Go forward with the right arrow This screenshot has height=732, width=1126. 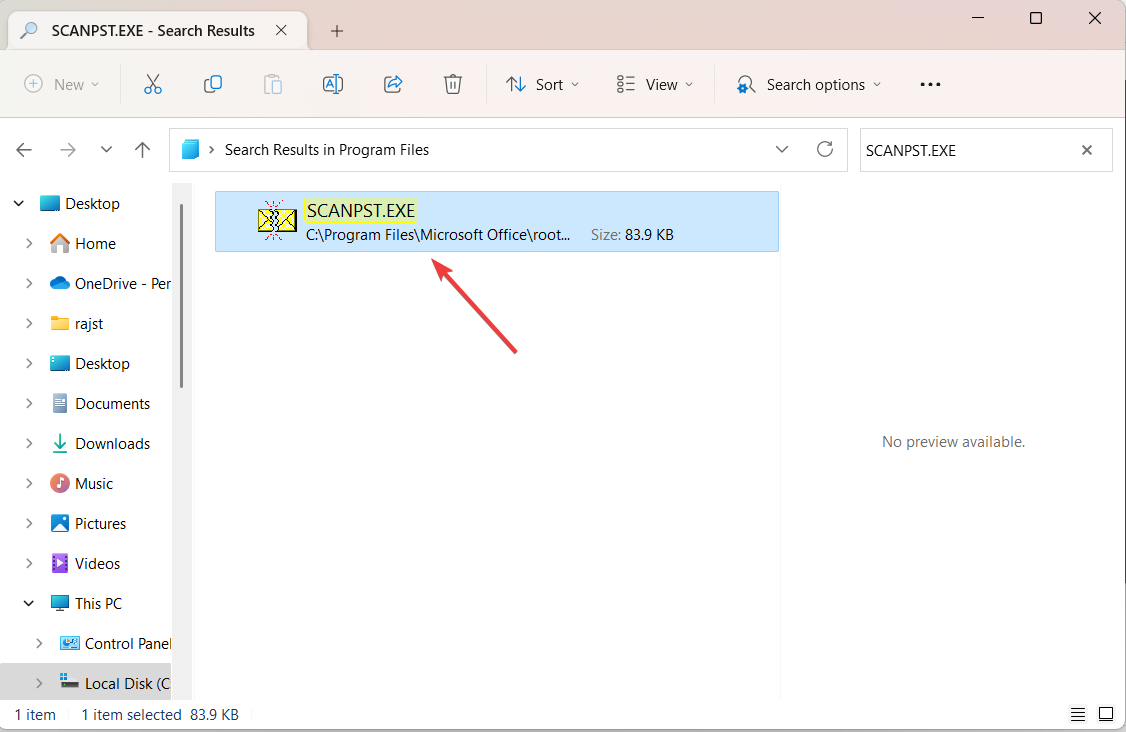tap(68, 149)
